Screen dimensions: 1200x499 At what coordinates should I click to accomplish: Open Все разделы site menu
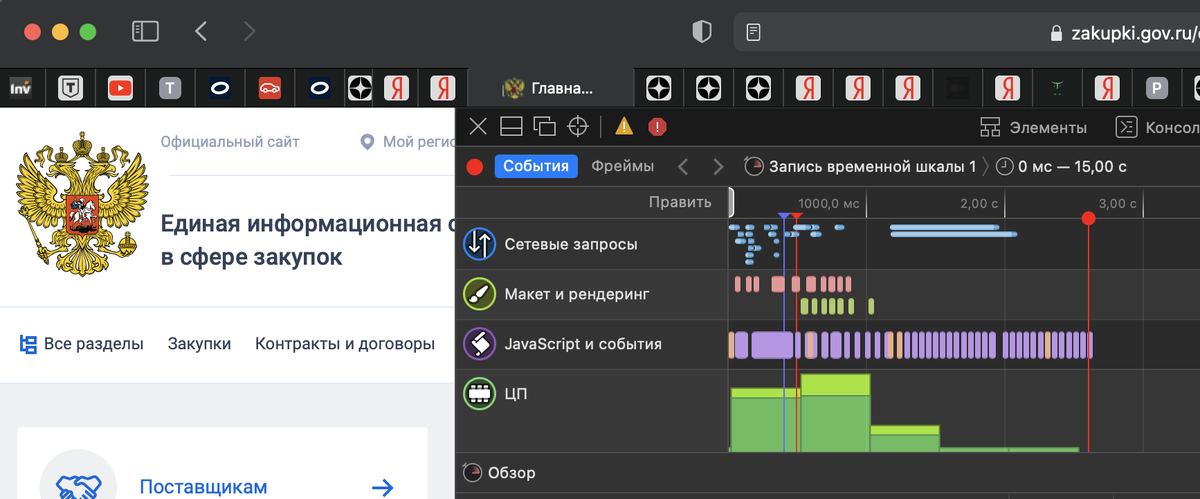click(81, 344)
